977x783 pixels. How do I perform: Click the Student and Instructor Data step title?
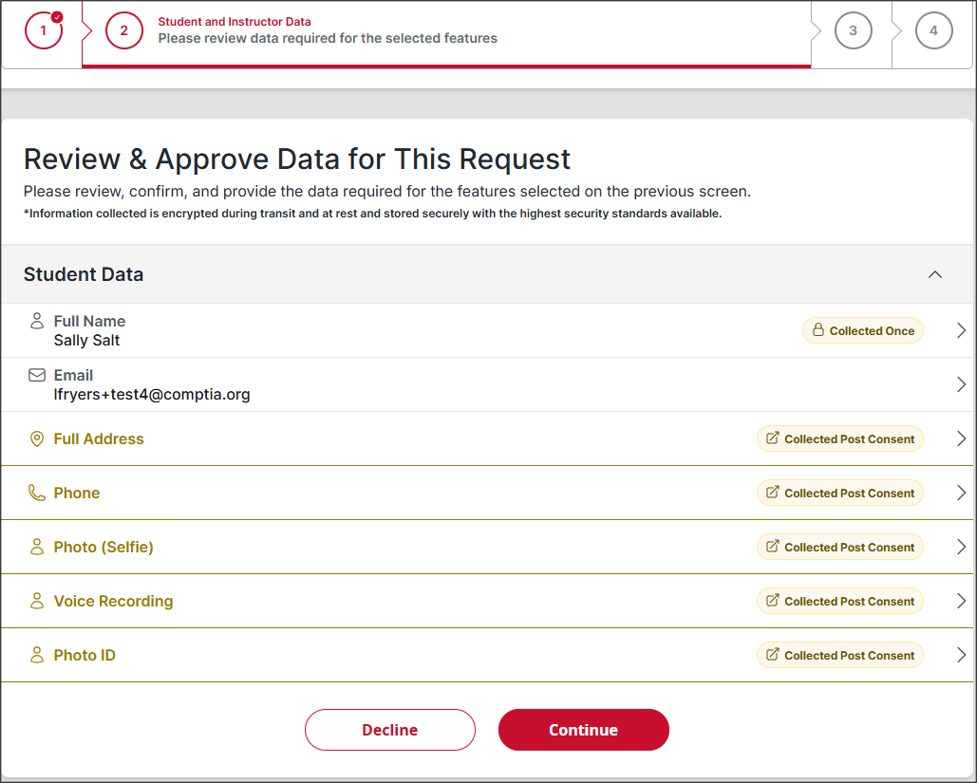click(234, 22)
